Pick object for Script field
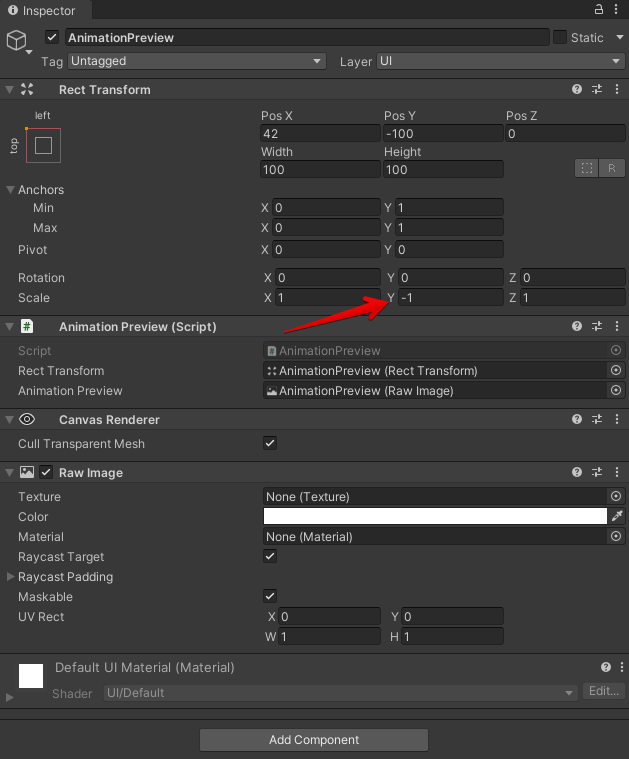This screenshot has width=629, height=759. point(616,350)
